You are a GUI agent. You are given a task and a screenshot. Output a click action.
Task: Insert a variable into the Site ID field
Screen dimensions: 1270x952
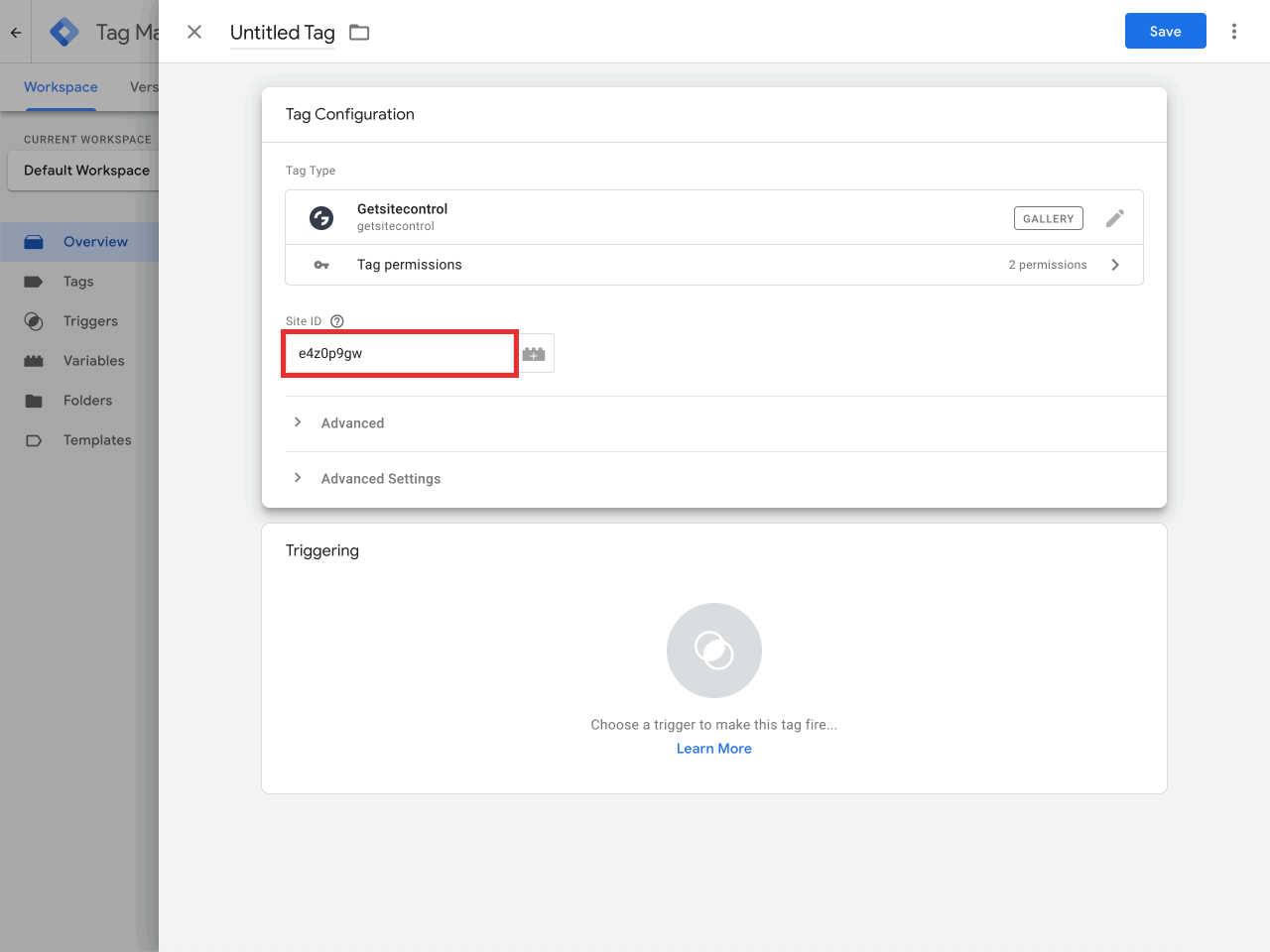point(534,353)
